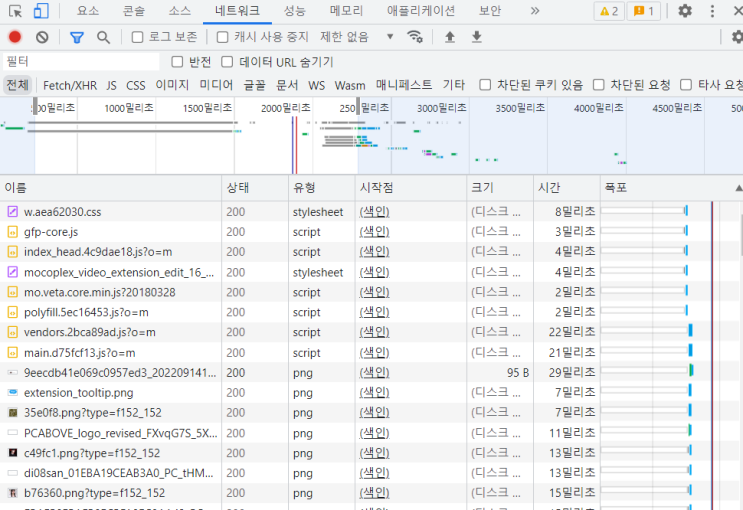Switch to the 소스 tab

pyautogui.click(x=180, y=11)
